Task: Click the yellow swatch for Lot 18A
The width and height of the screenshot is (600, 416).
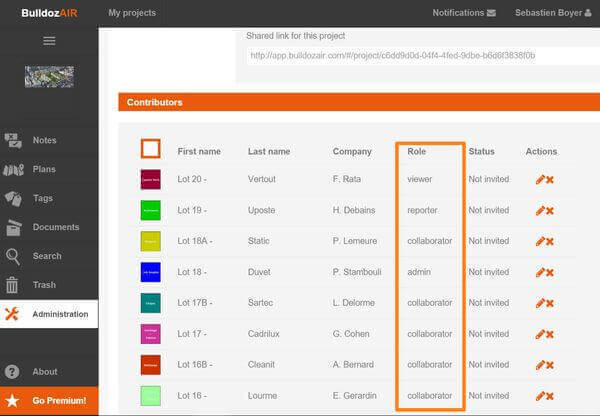Action: pyautogui.click(x=151, y=241)
